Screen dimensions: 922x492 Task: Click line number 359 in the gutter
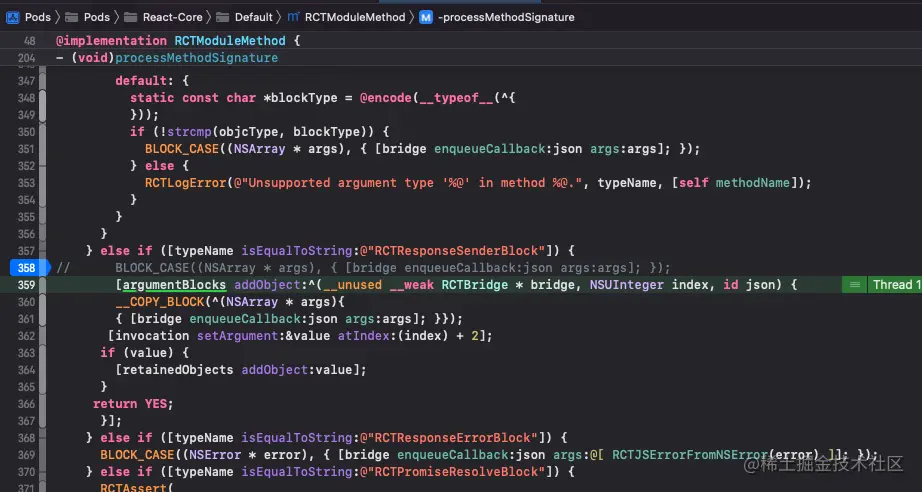26,285
